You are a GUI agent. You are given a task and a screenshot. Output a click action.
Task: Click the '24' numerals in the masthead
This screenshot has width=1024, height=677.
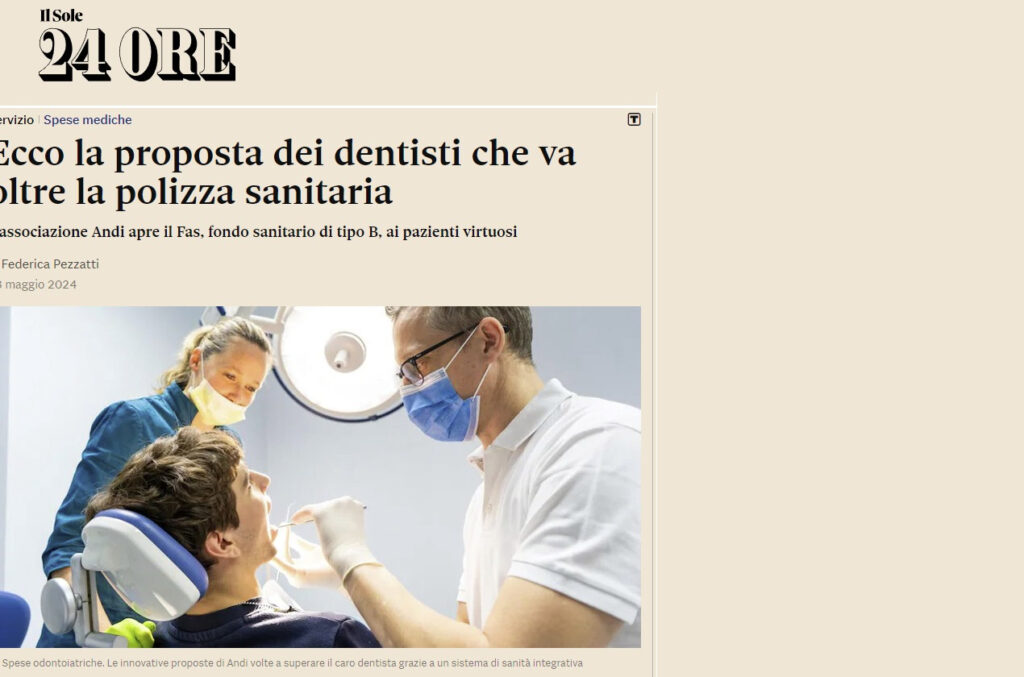click(74, 55)
